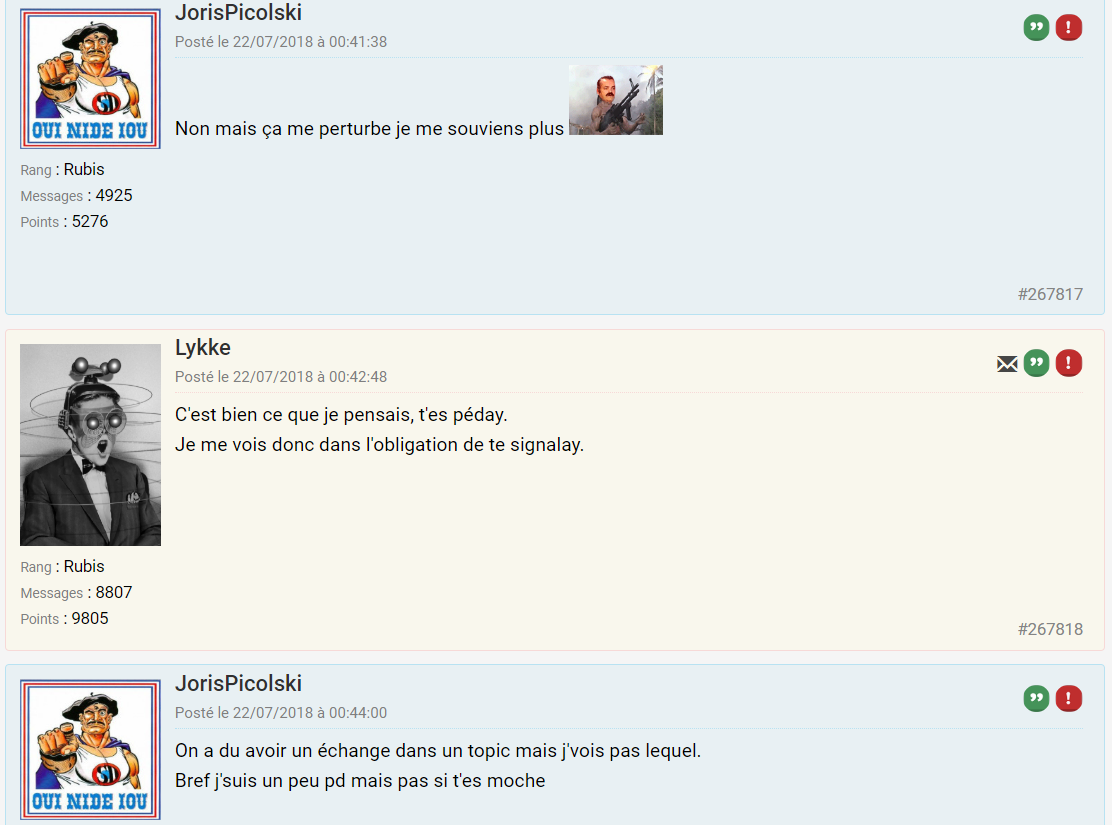Quote JorisPicolski's 00:41:38 post
1112x825 pixels.
point(1036,28)
